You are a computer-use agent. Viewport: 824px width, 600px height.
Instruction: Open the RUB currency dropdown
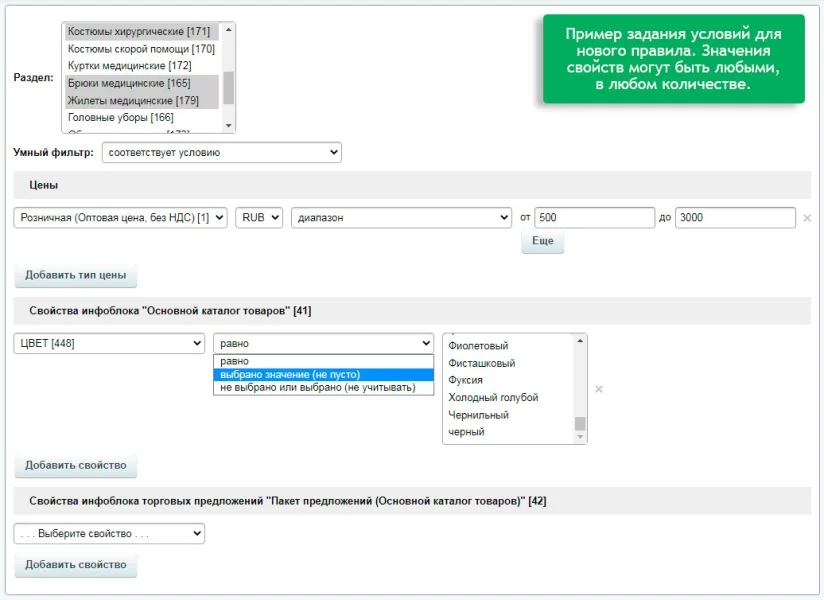(x=259, y=218)
